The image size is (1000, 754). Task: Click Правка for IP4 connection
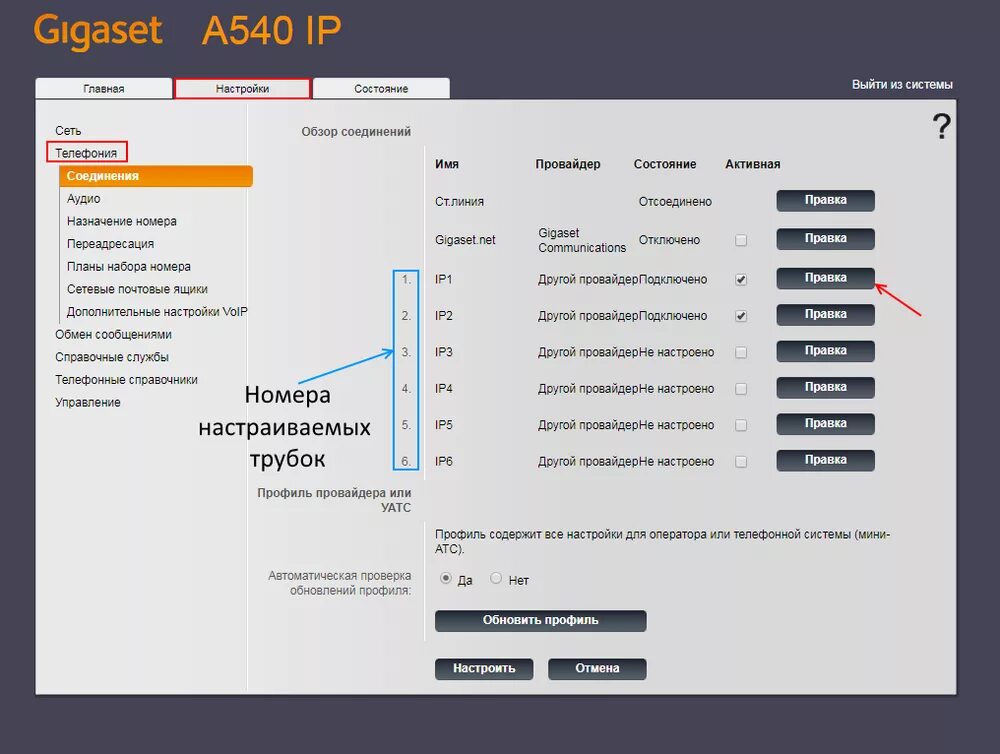tap(825, 387)
